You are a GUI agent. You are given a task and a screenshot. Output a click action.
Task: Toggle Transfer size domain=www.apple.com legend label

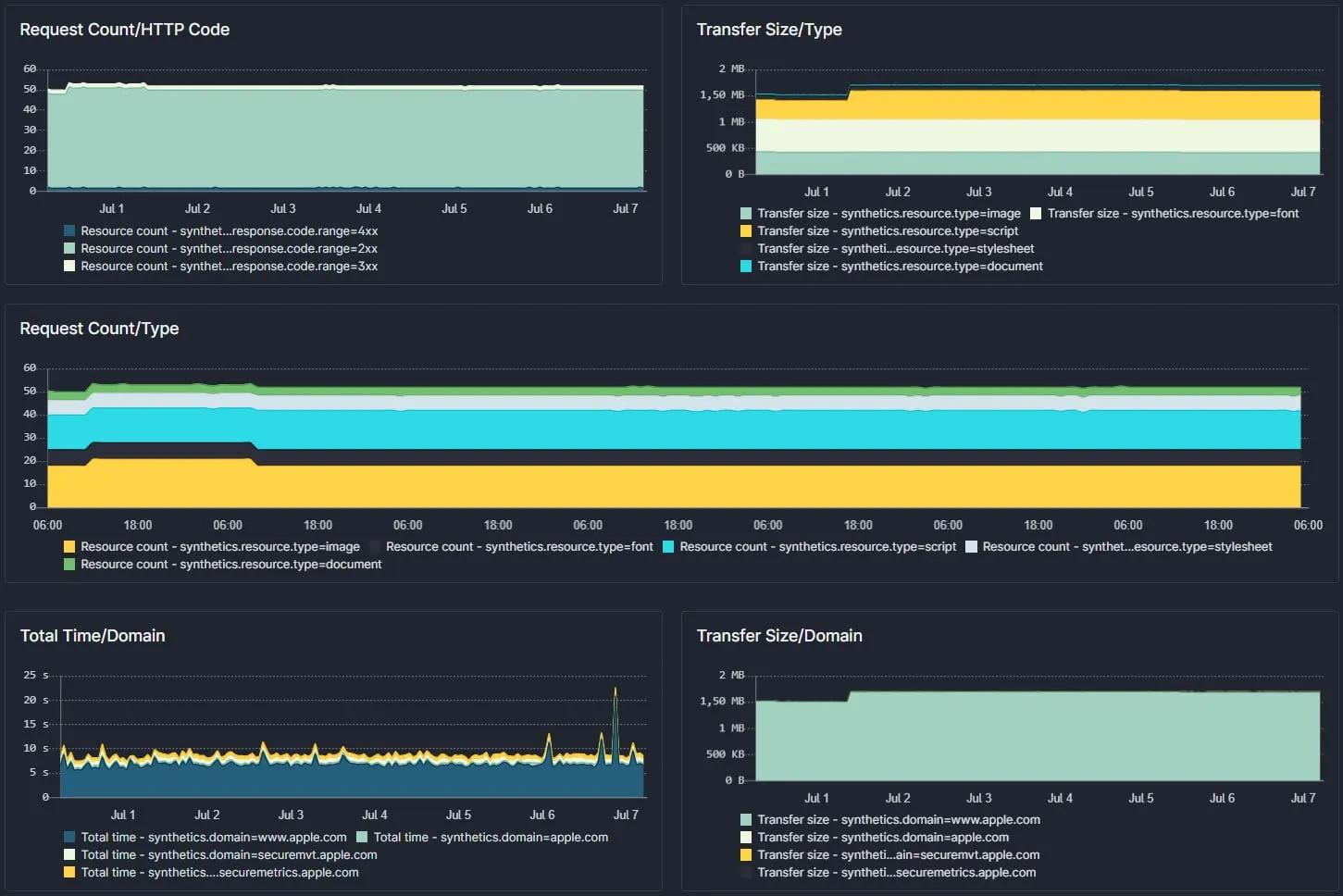899,820
